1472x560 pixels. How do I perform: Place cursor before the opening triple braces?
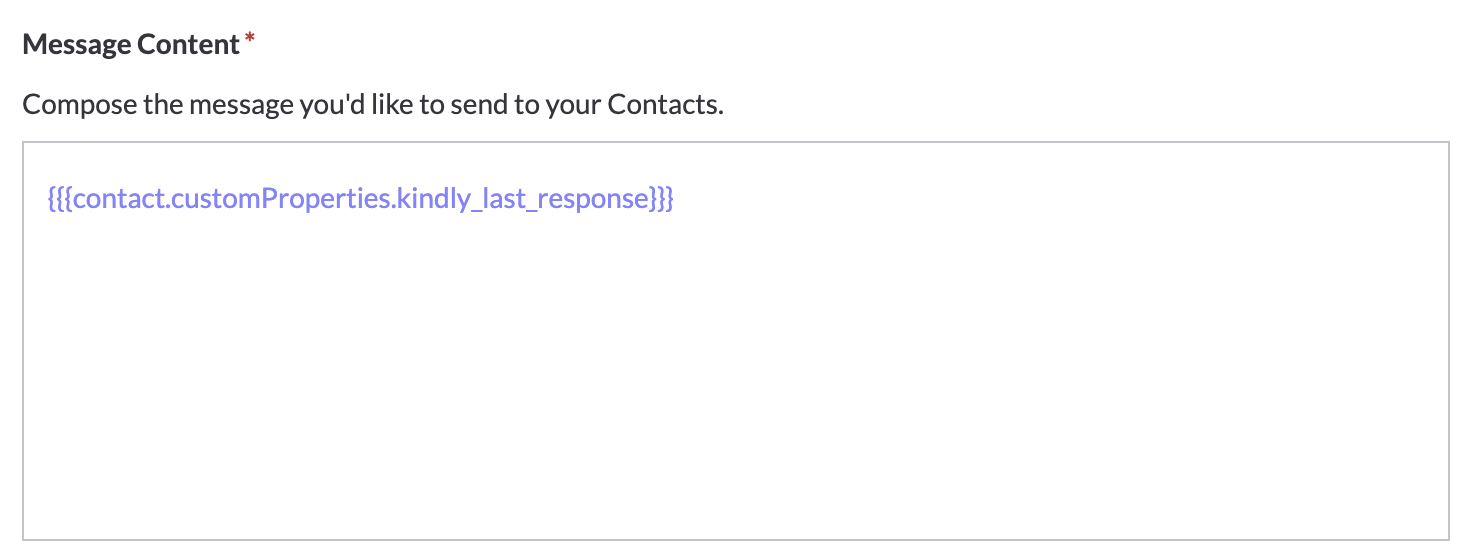click(47, 199)
